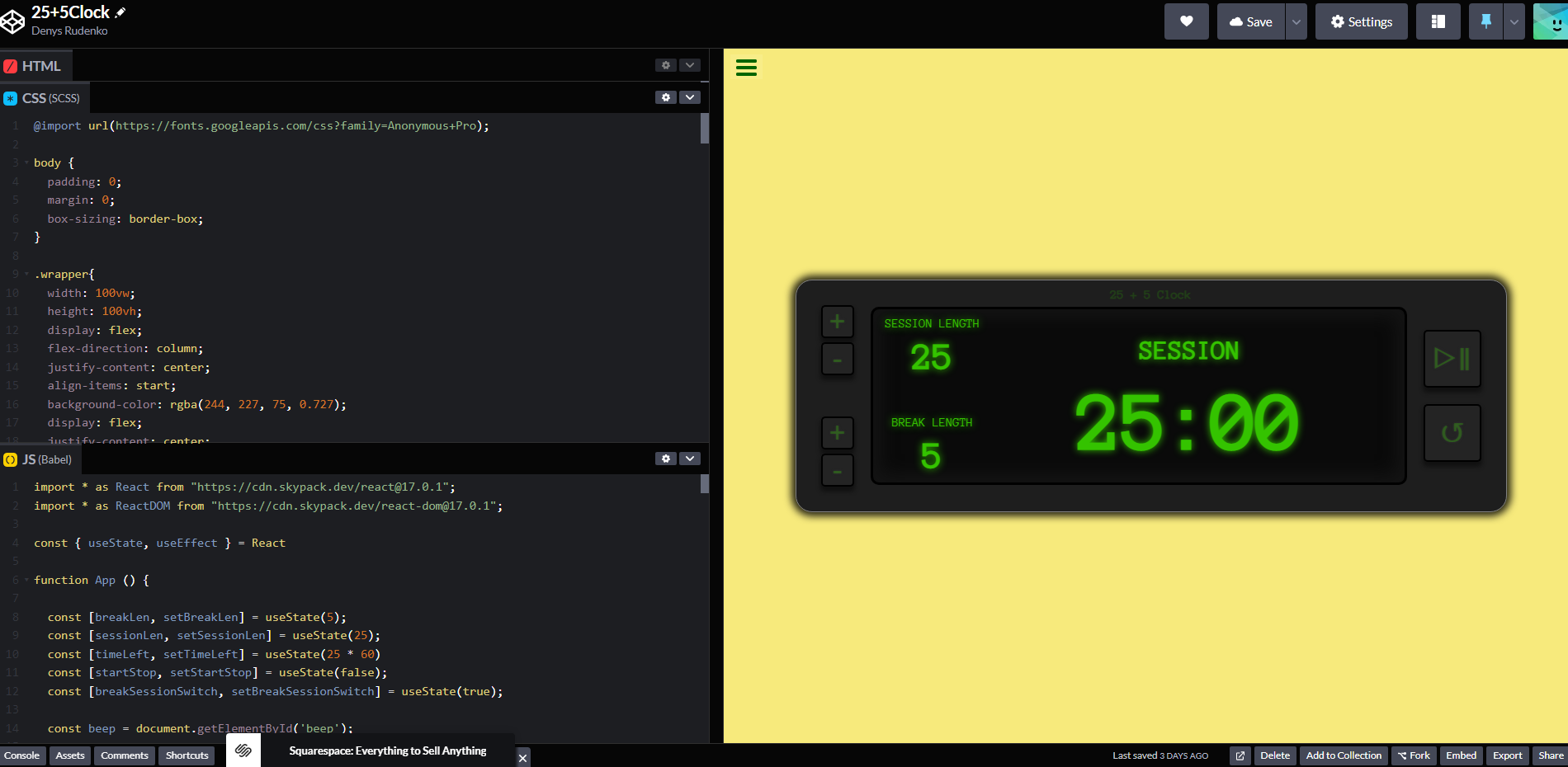Decrease break length with minus button
The image size is (1568, 767).
point(837,471)
